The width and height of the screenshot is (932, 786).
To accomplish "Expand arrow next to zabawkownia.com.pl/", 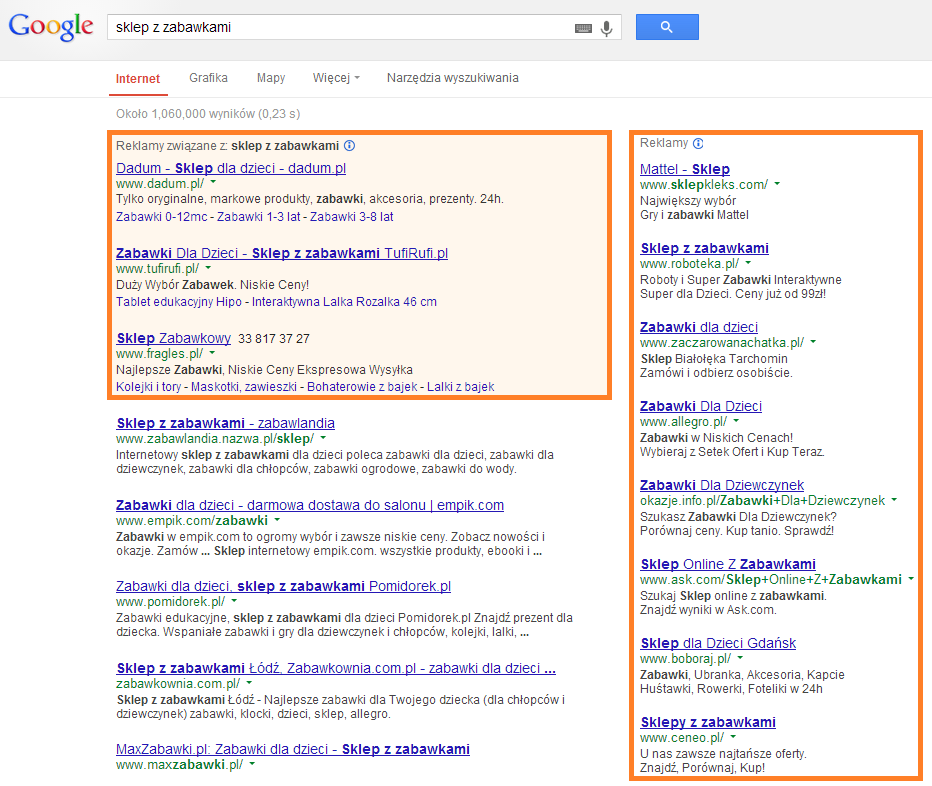I will coord(249,683).
